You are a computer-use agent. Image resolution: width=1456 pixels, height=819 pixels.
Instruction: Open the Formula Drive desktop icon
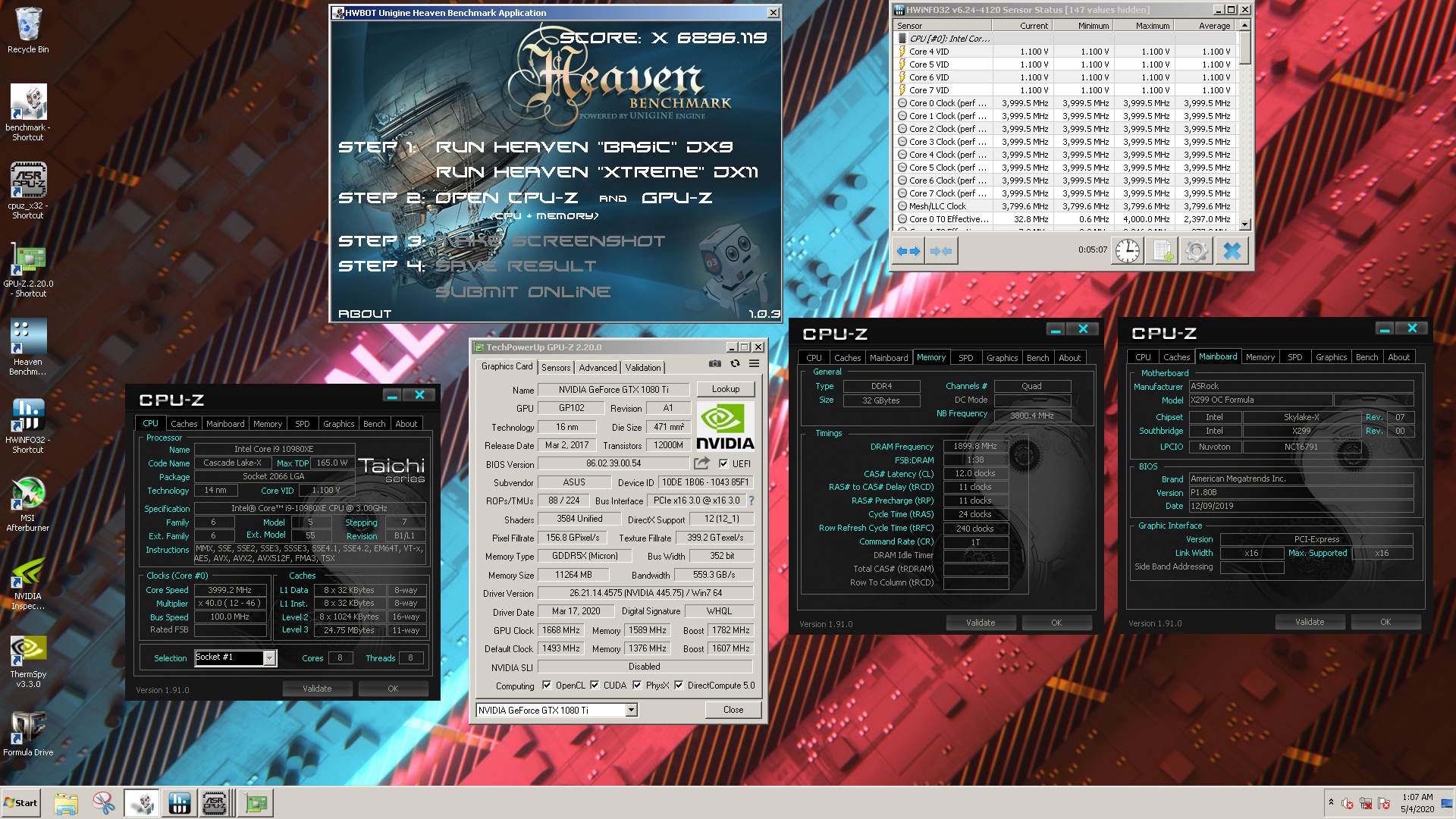pos(28,734)
